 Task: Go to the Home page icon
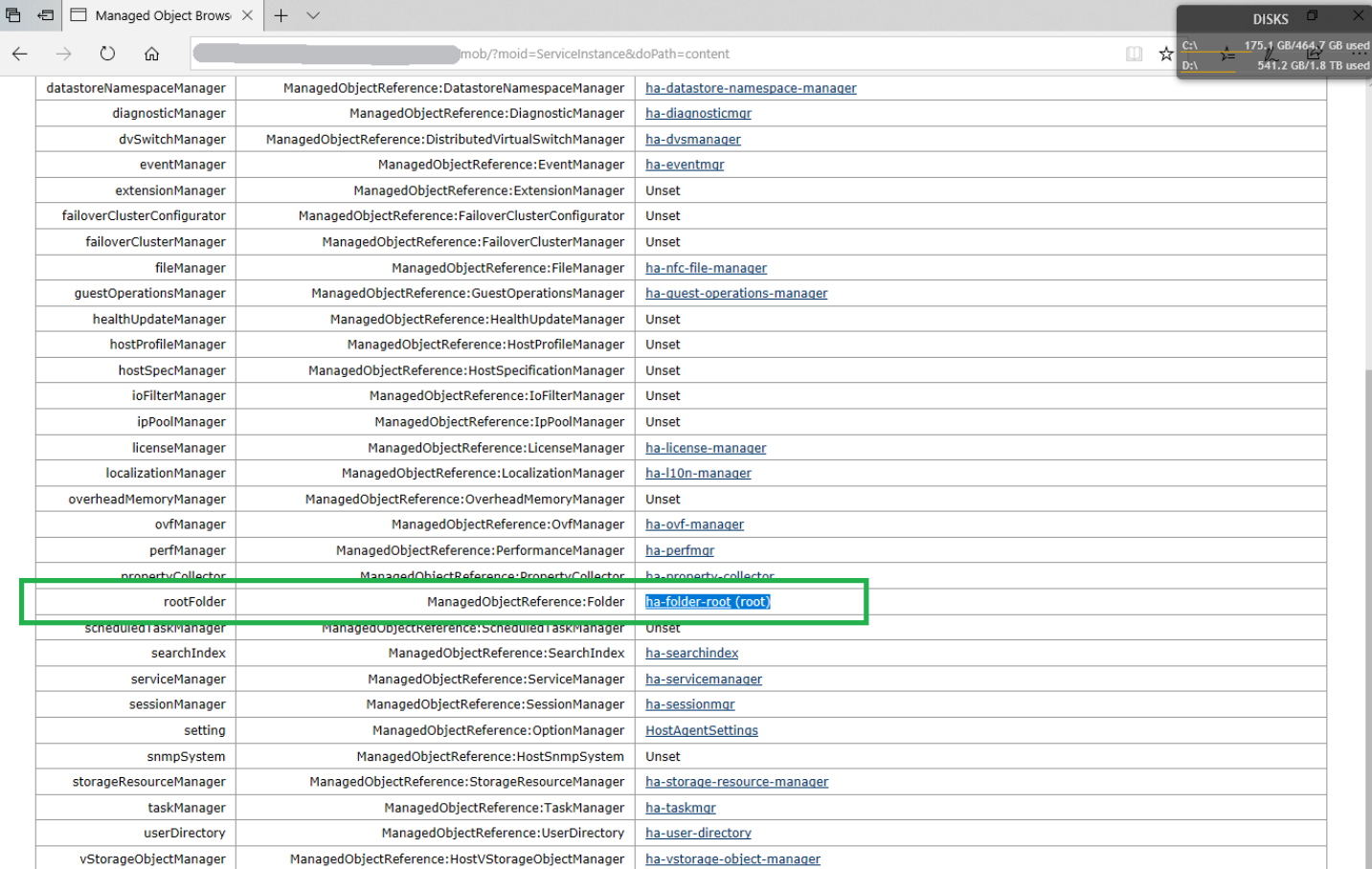click(151, 54)
